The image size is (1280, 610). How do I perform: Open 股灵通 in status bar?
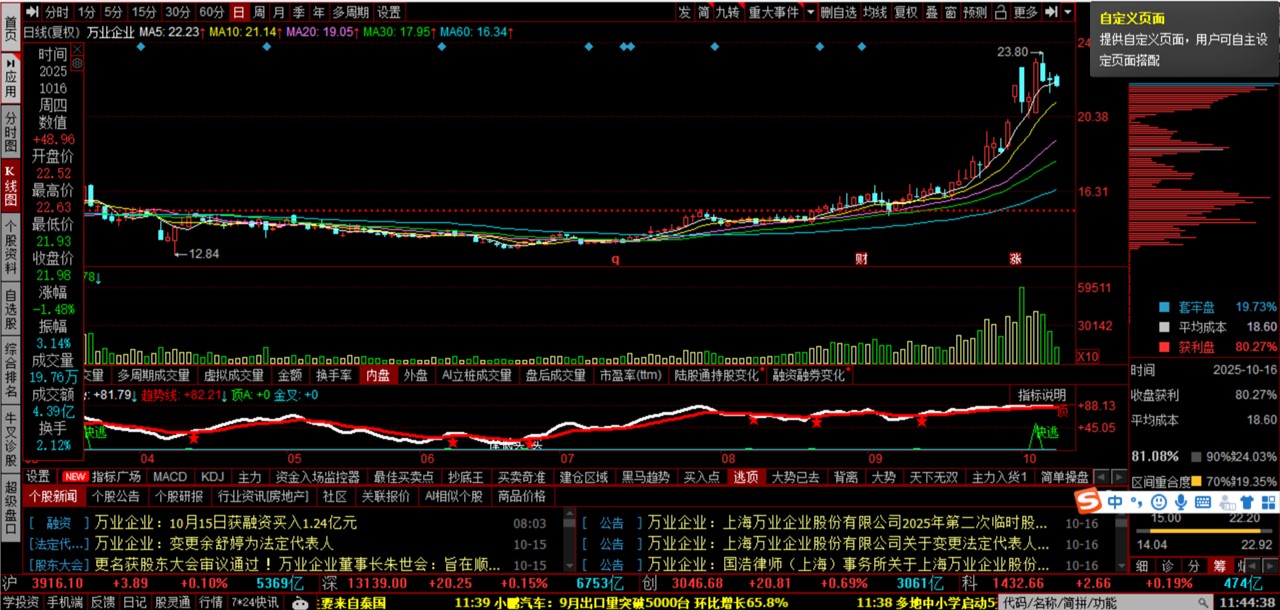point(173,602)
